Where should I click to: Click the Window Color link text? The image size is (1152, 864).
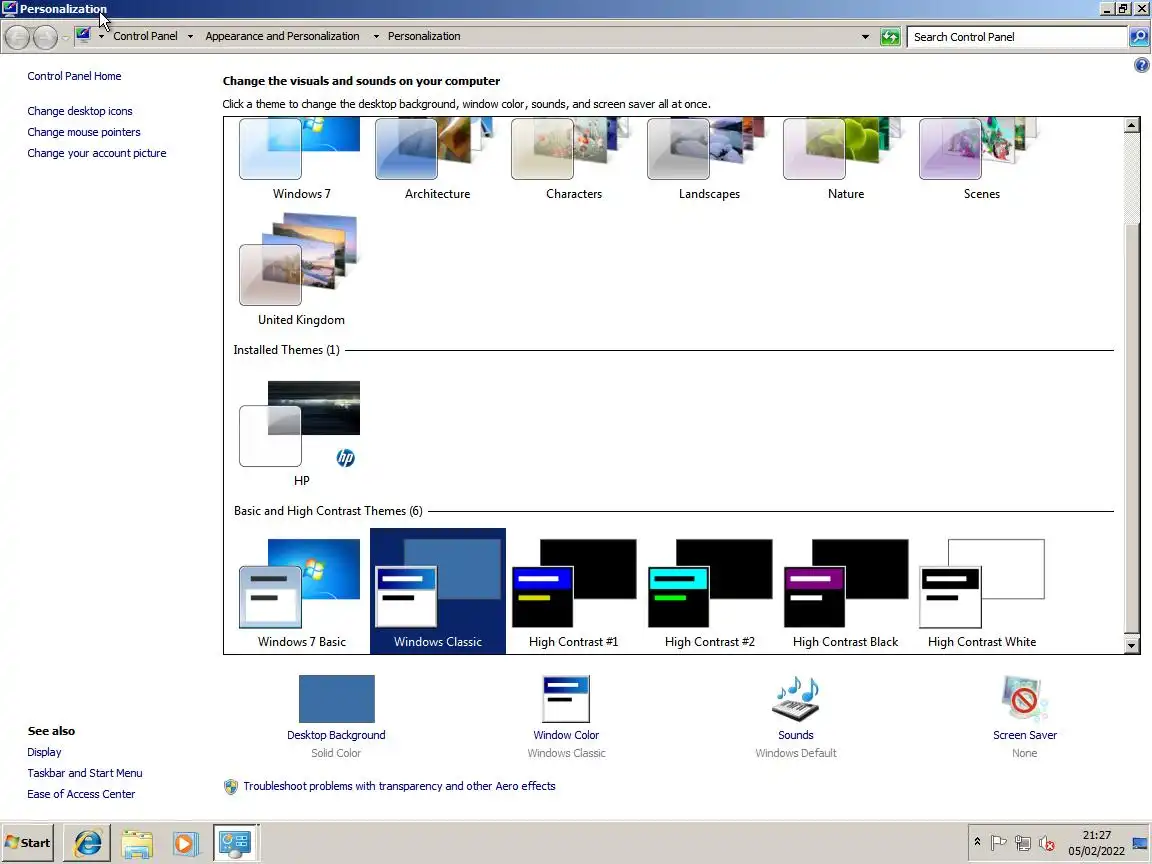(566, 735)
